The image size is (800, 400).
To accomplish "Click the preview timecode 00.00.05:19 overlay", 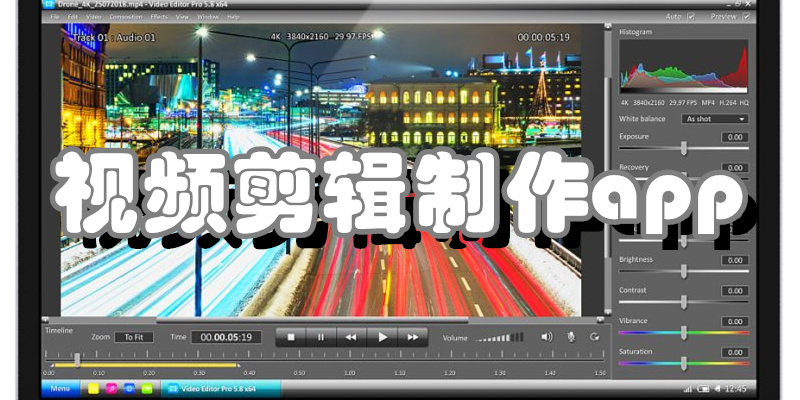I will tap(543, 37).
